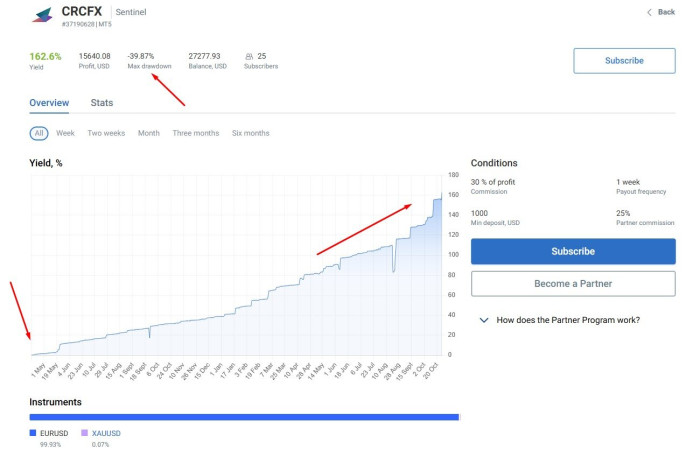Click the blue Instruments distribution bar
The image size is (700, 450).
pos(244,417)
